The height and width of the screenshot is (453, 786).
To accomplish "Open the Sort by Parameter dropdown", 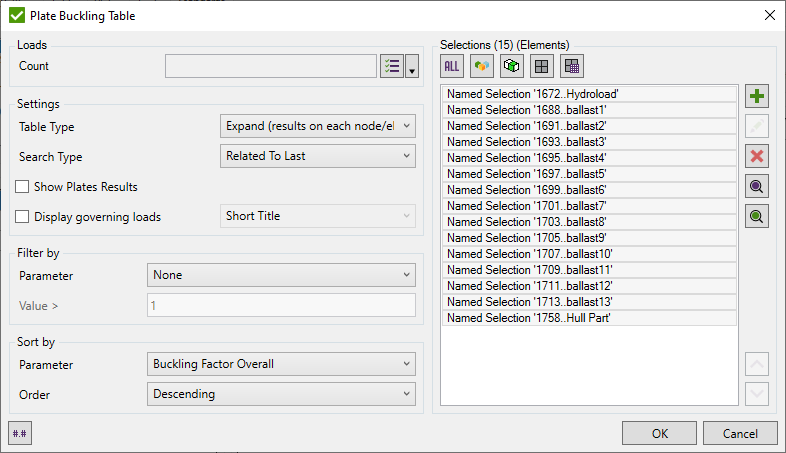I will [x=282, y=364].
